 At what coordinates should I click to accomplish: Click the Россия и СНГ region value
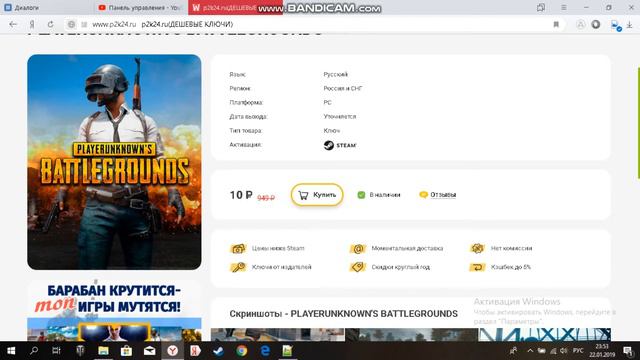point(343,88)
